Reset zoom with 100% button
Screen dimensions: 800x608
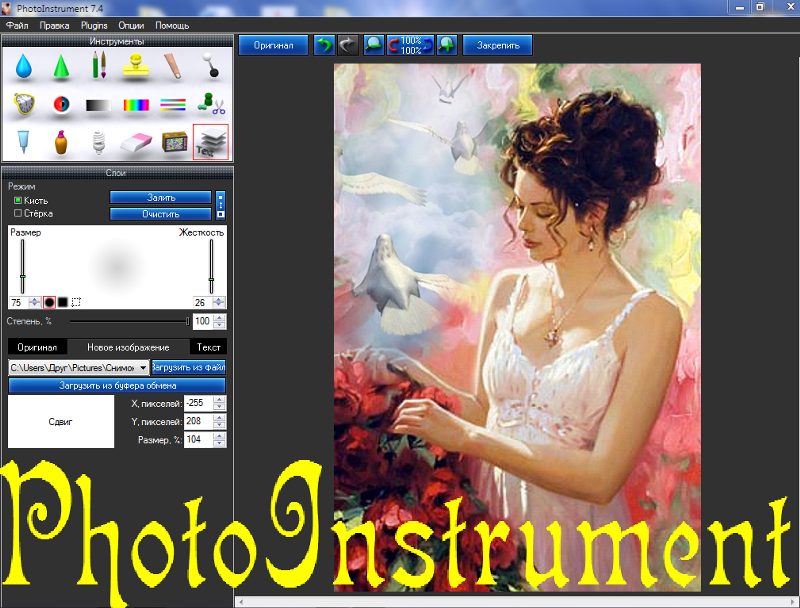pos(410,45)
